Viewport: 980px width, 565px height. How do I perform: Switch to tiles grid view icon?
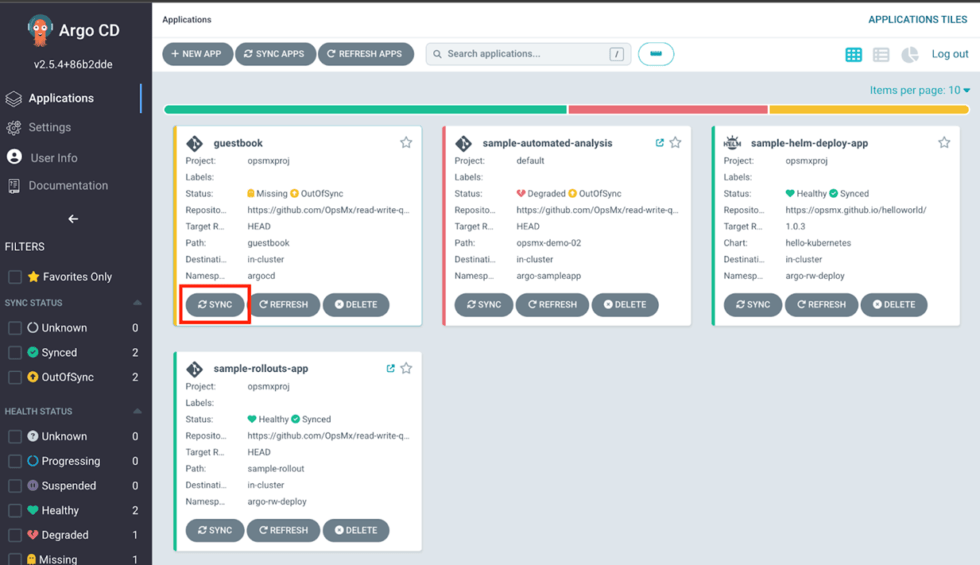pyautogui.click(x=853, y=54)
